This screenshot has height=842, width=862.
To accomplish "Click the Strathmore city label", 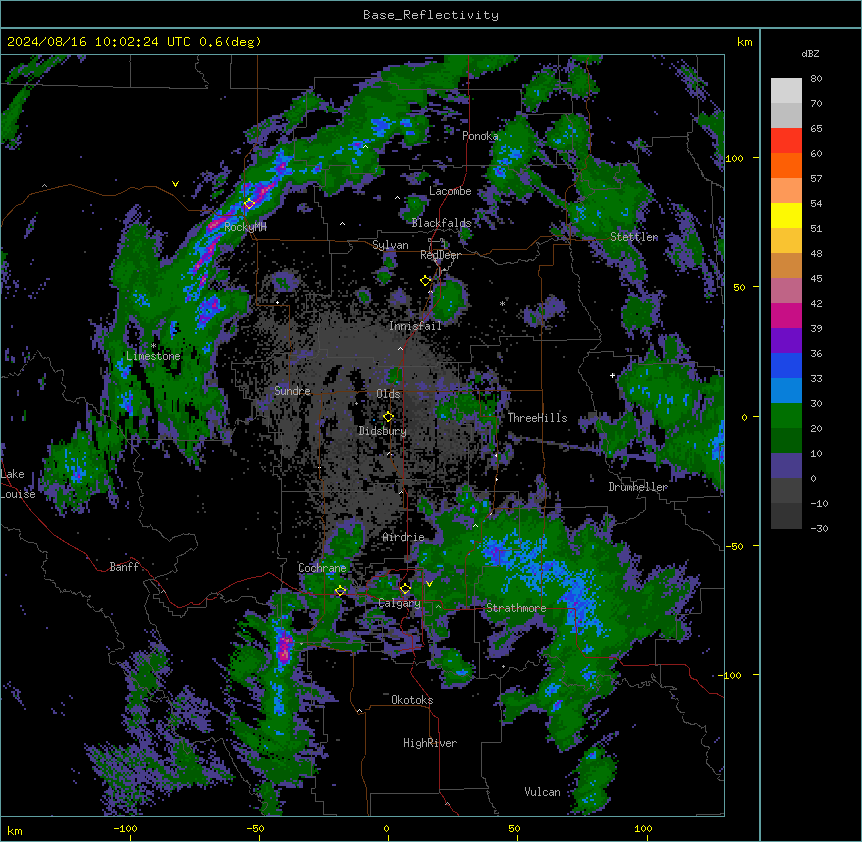I will (x=516, y=608).
